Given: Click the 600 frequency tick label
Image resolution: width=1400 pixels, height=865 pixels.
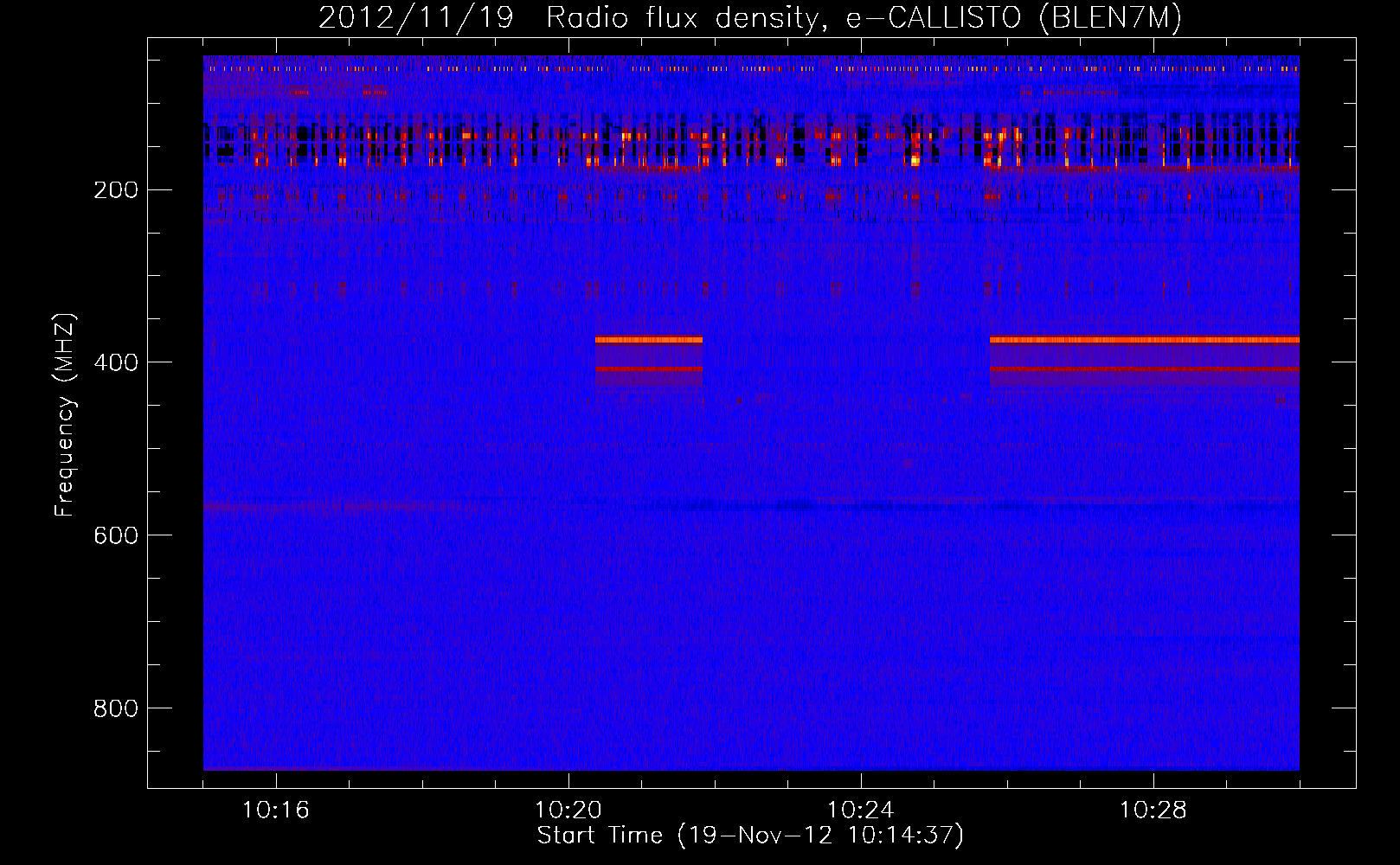Looking at the screenshot, I should [116, 536].
